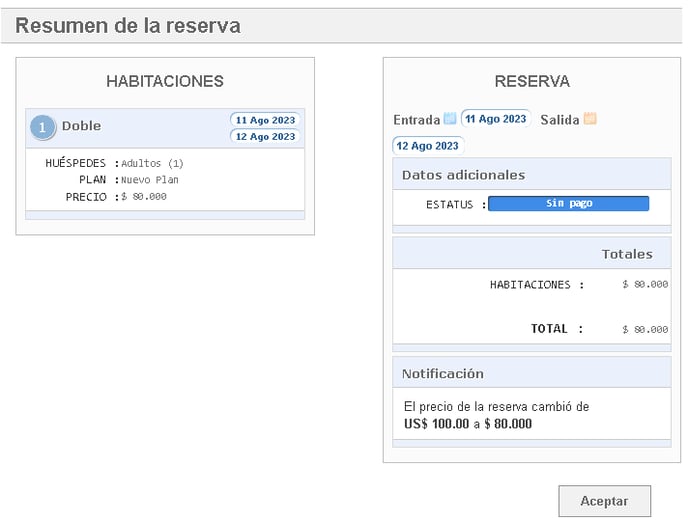
Task: Click the Entrada label
Action: coord(416,120)
